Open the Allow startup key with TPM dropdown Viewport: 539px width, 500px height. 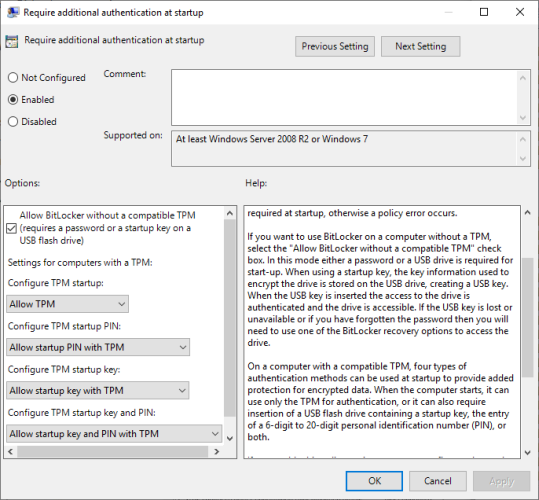coord(98,390)
